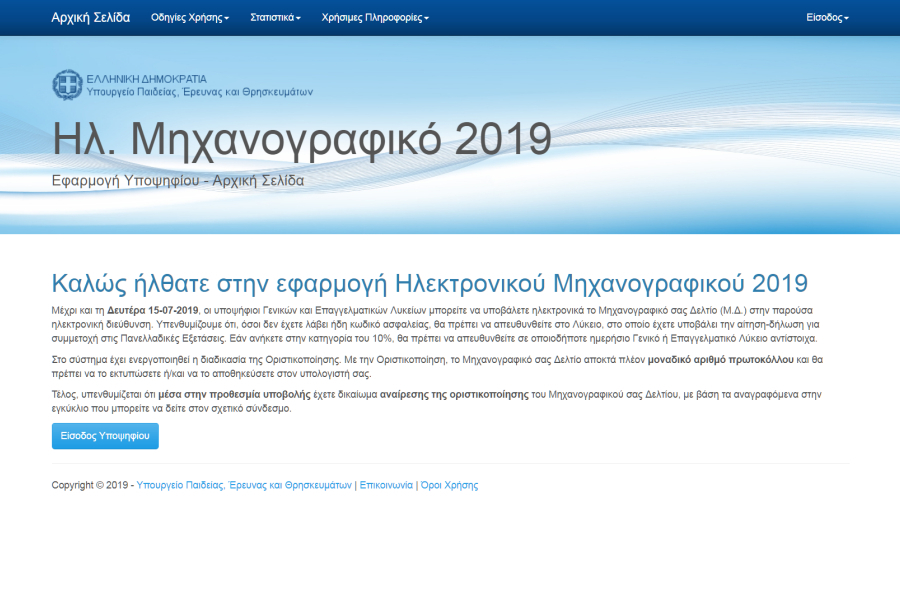Click bold text μοναδικό αριθμό πρωτοκόλλου
The width and height of the screenshot is (900, 600).
click(x=721, y=360)
